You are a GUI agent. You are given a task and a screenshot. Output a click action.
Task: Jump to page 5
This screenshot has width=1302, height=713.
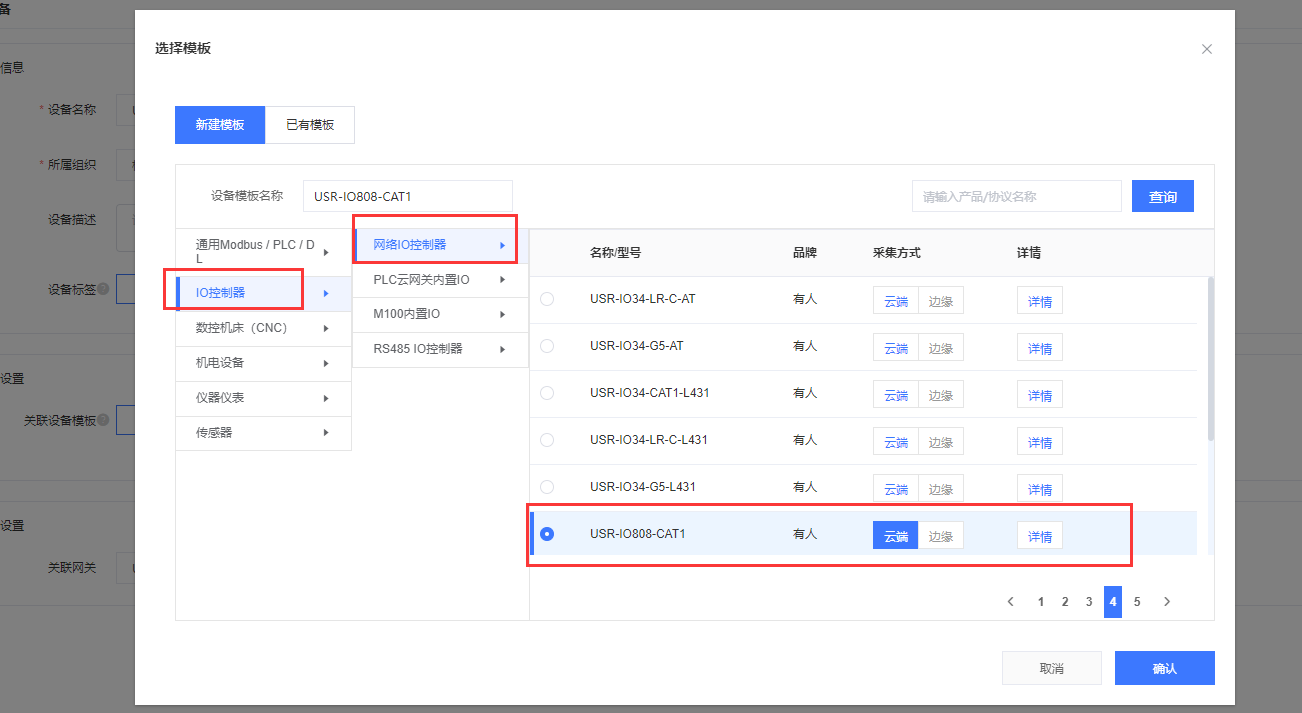pyautogui.click(x=1137, y=602)
